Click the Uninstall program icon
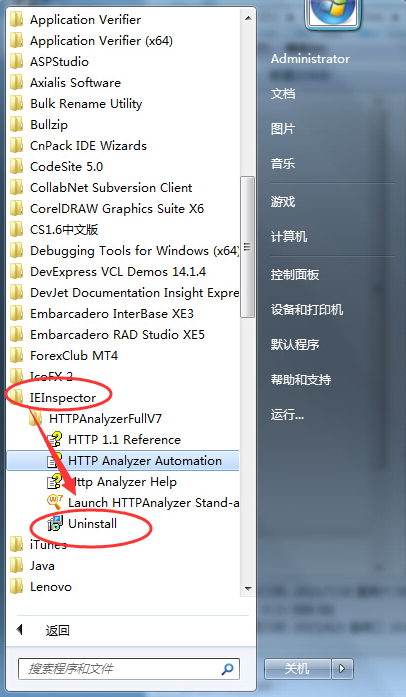This screenshot has width=406, height=697. click(56, 523)
